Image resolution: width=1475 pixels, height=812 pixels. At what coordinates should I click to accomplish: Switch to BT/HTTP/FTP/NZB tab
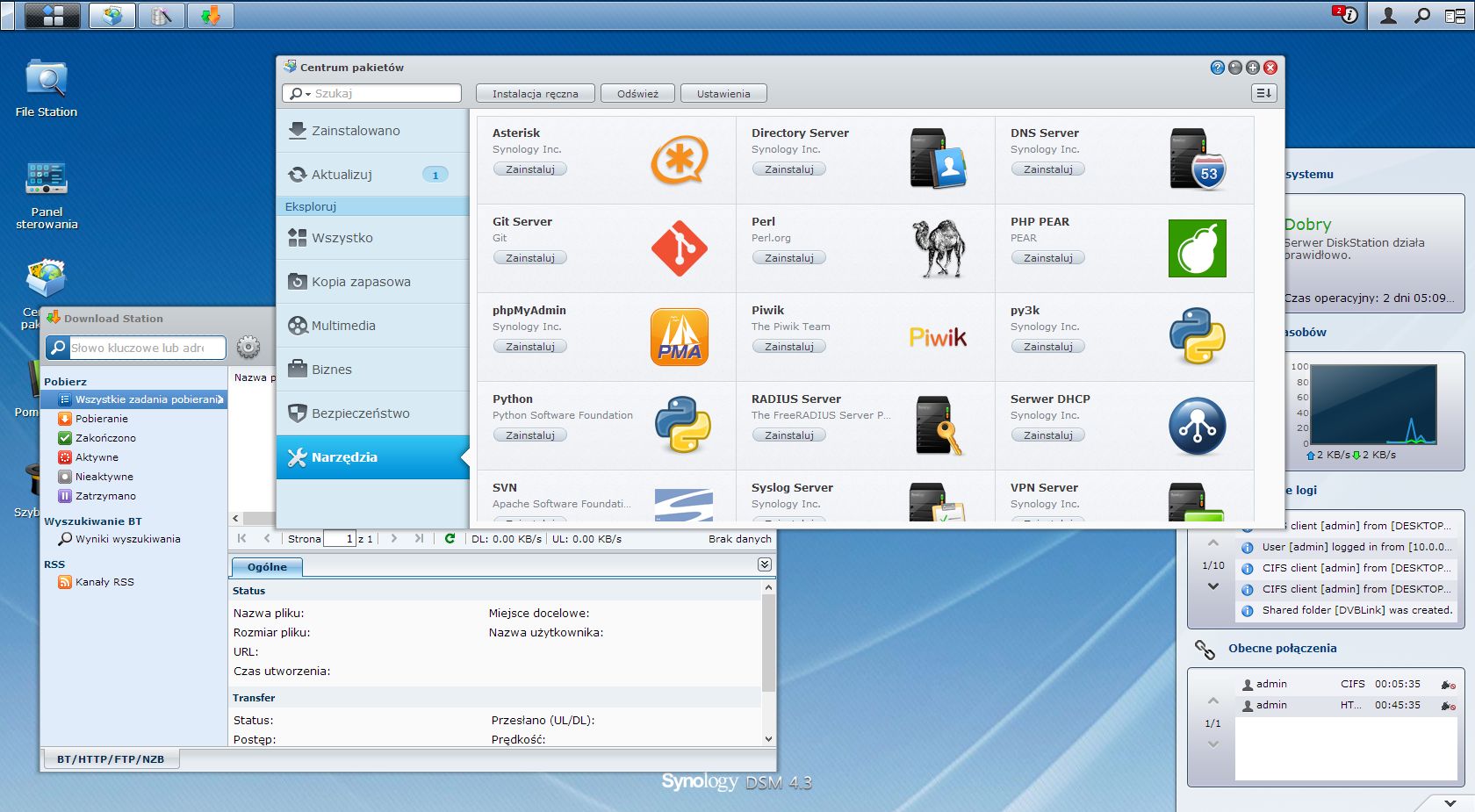(x=111, y=759)
